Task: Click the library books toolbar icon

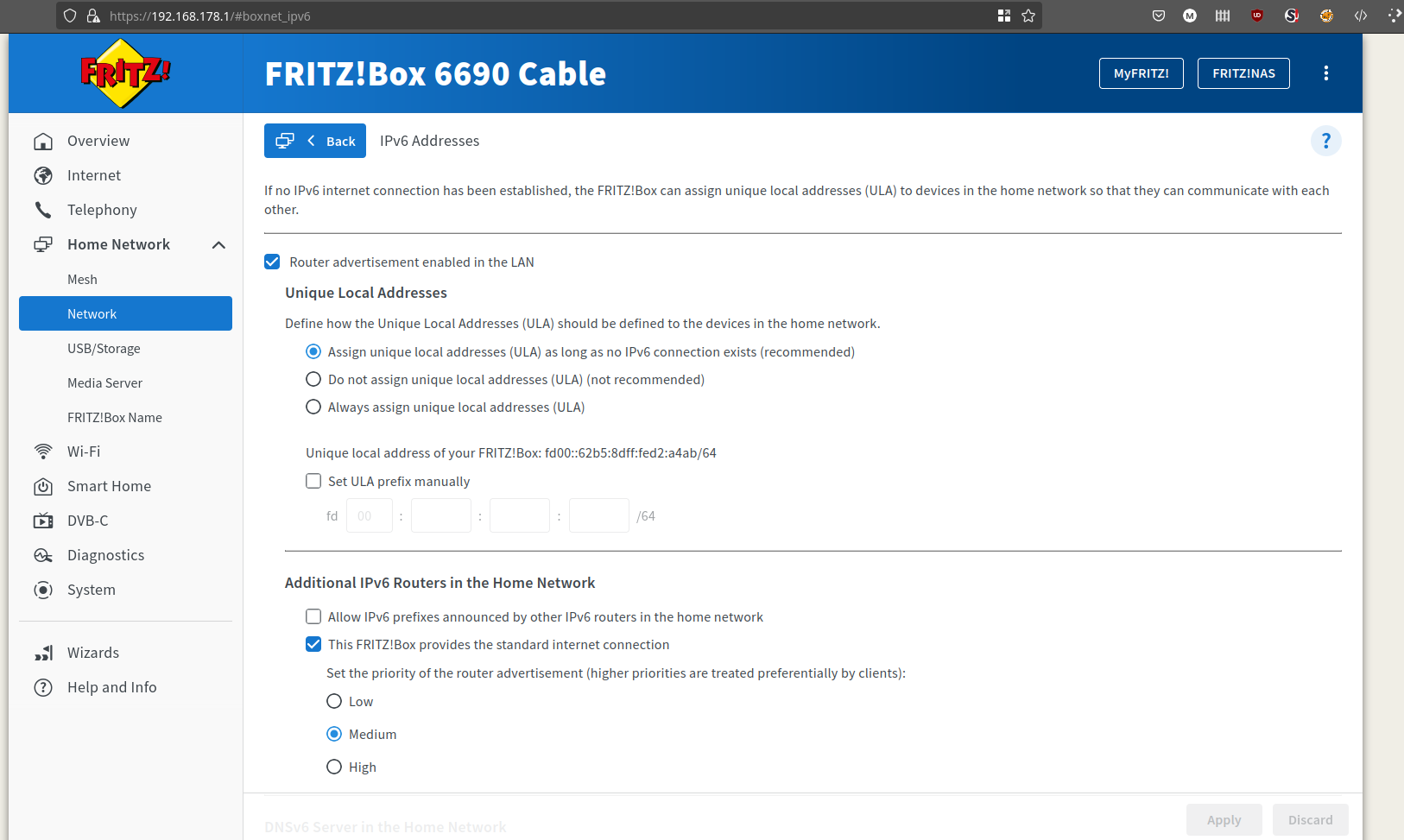Action: coord(1223,16)
